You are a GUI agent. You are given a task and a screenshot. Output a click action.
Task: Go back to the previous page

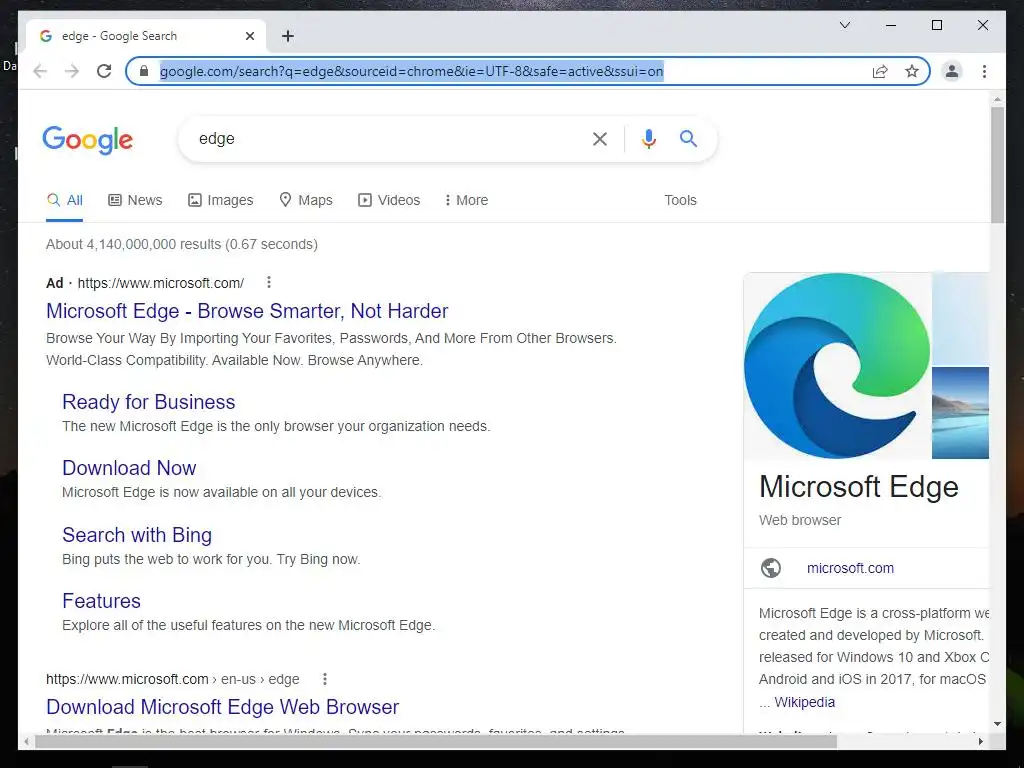click(x=40, y=71)
